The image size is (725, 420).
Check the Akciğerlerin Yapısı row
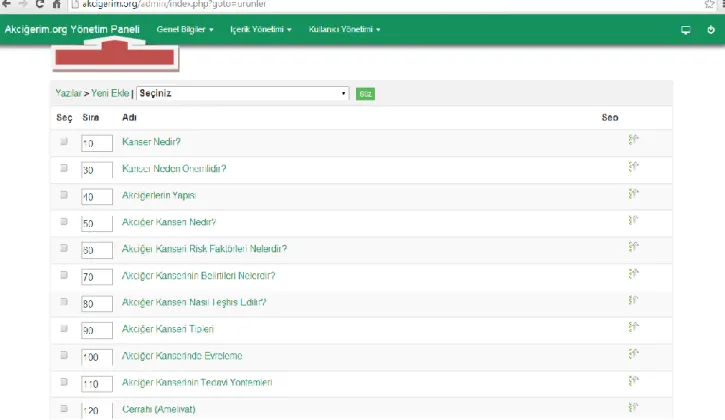(64, 195)
